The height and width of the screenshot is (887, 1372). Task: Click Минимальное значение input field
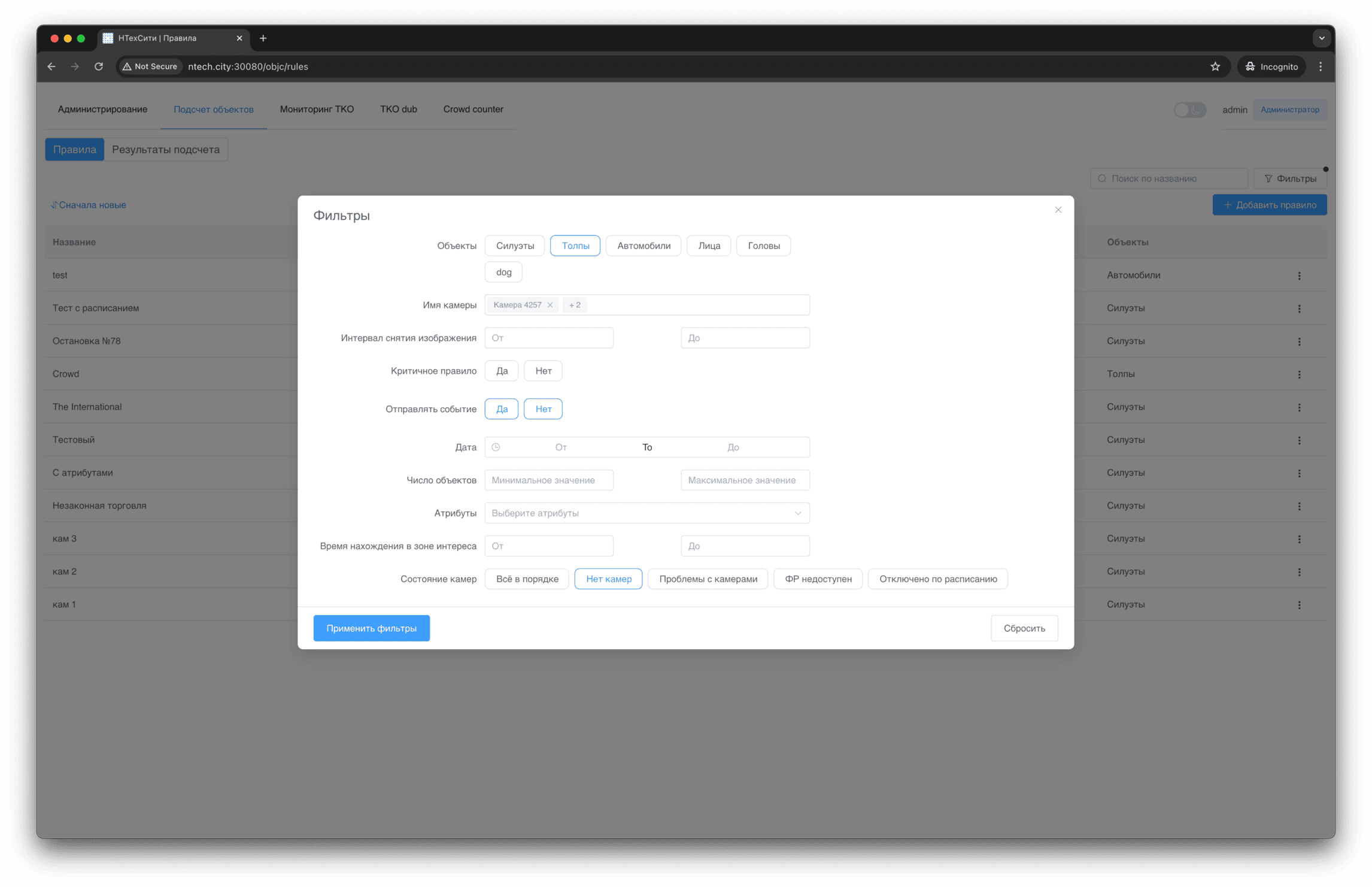point(548,480)
